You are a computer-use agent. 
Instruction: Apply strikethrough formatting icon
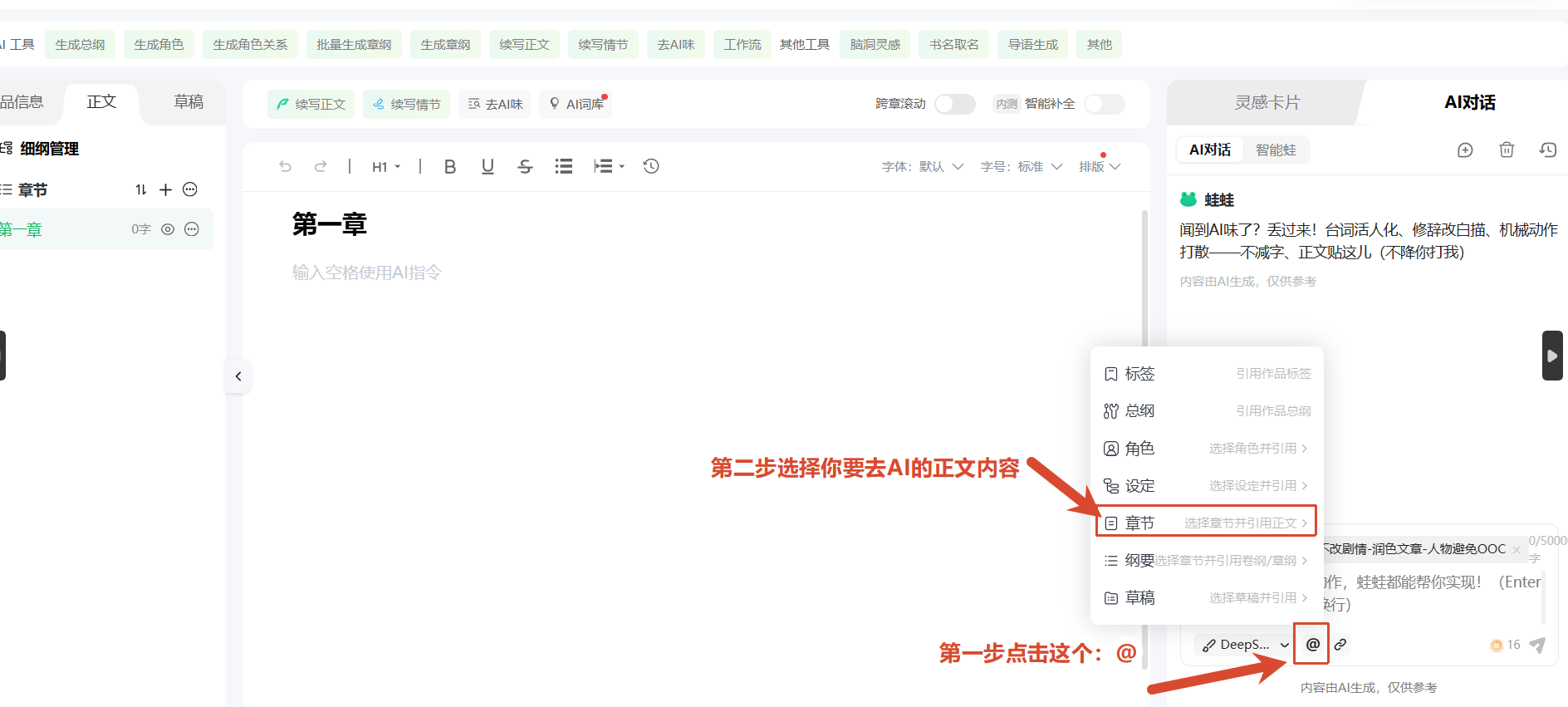pyautogui.click(x=525, y=166)
